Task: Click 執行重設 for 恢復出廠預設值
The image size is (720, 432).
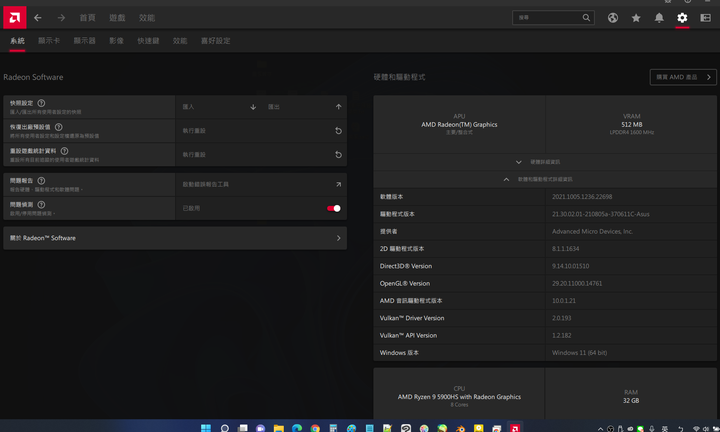Action: coord(261,131)
